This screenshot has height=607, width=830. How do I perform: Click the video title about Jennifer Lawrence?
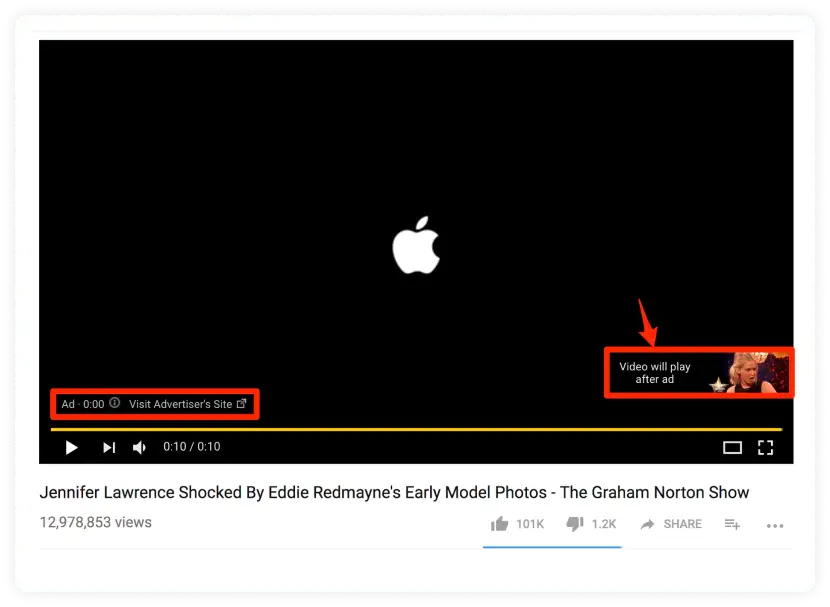pos(394,492)
